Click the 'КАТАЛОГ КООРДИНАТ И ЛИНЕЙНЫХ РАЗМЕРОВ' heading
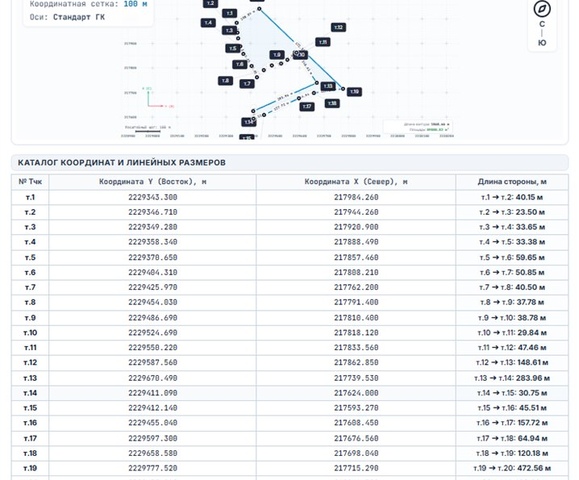This screenshot has width=579, height=480. coord(121,162)
